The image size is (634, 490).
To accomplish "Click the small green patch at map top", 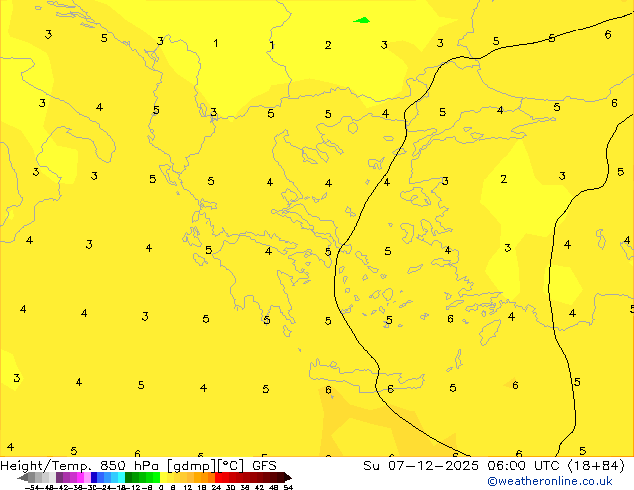I will point(361,20).
